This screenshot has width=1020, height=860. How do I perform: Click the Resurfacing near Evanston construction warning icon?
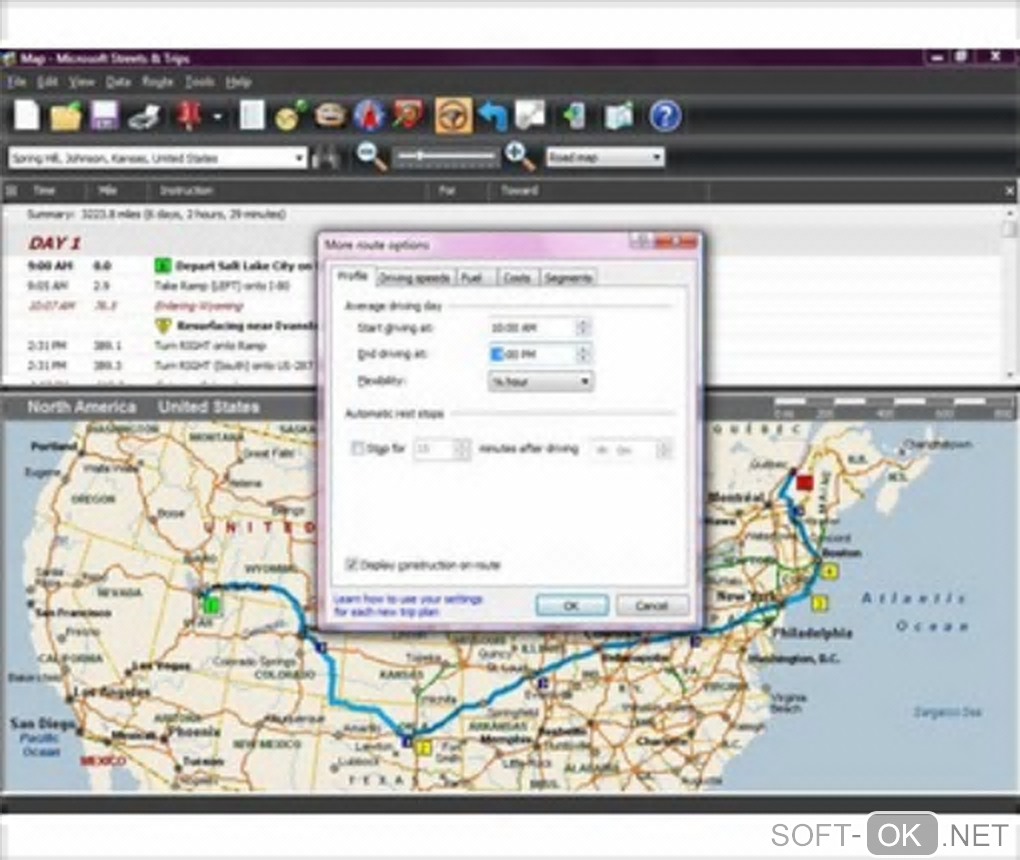[163, 325]
